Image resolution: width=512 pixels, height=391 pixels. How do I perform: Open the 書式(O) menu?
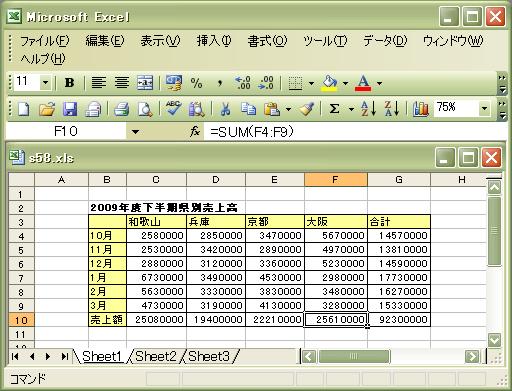[x=267, y=41]
